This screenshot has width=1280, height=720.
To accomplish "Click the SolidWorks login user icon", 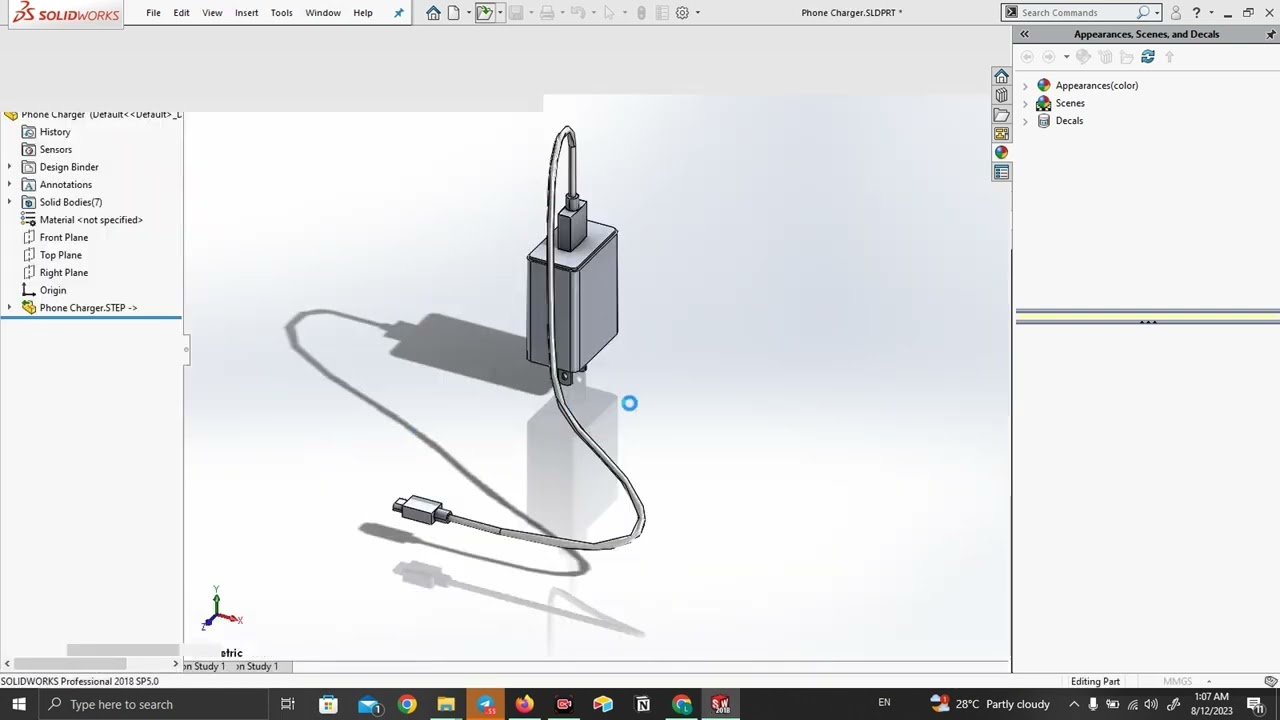I will (x=1176, y=13).
